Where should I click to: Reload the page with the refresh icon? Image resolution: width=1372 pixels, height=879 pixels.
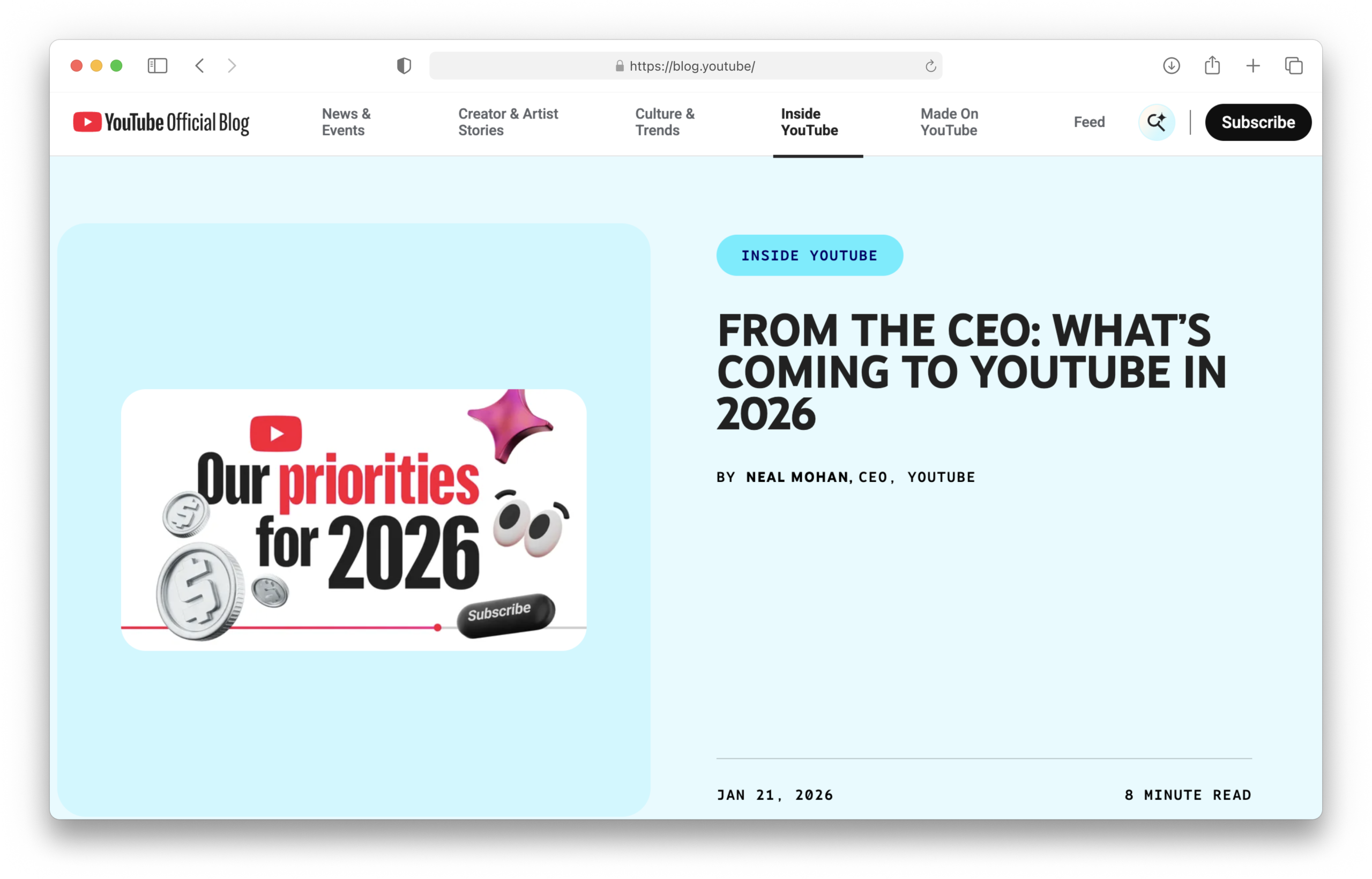click(x=930, y=66)
